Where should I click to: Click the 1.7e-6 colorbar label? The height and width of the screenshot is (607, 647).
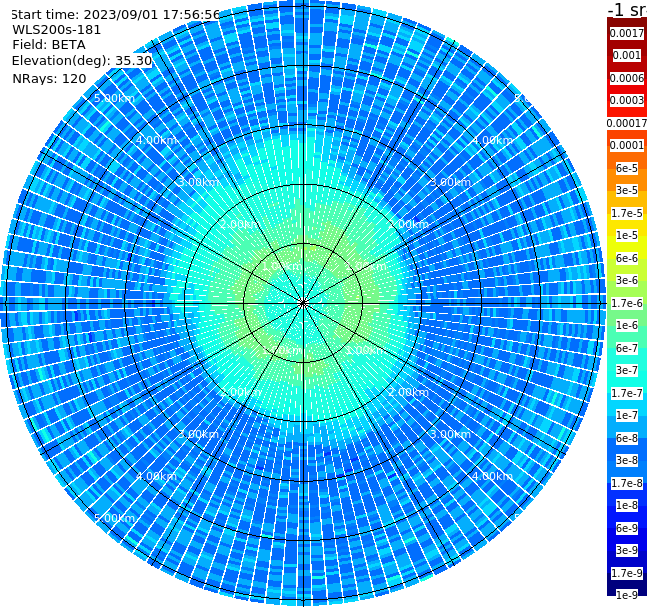pos(627,303)
